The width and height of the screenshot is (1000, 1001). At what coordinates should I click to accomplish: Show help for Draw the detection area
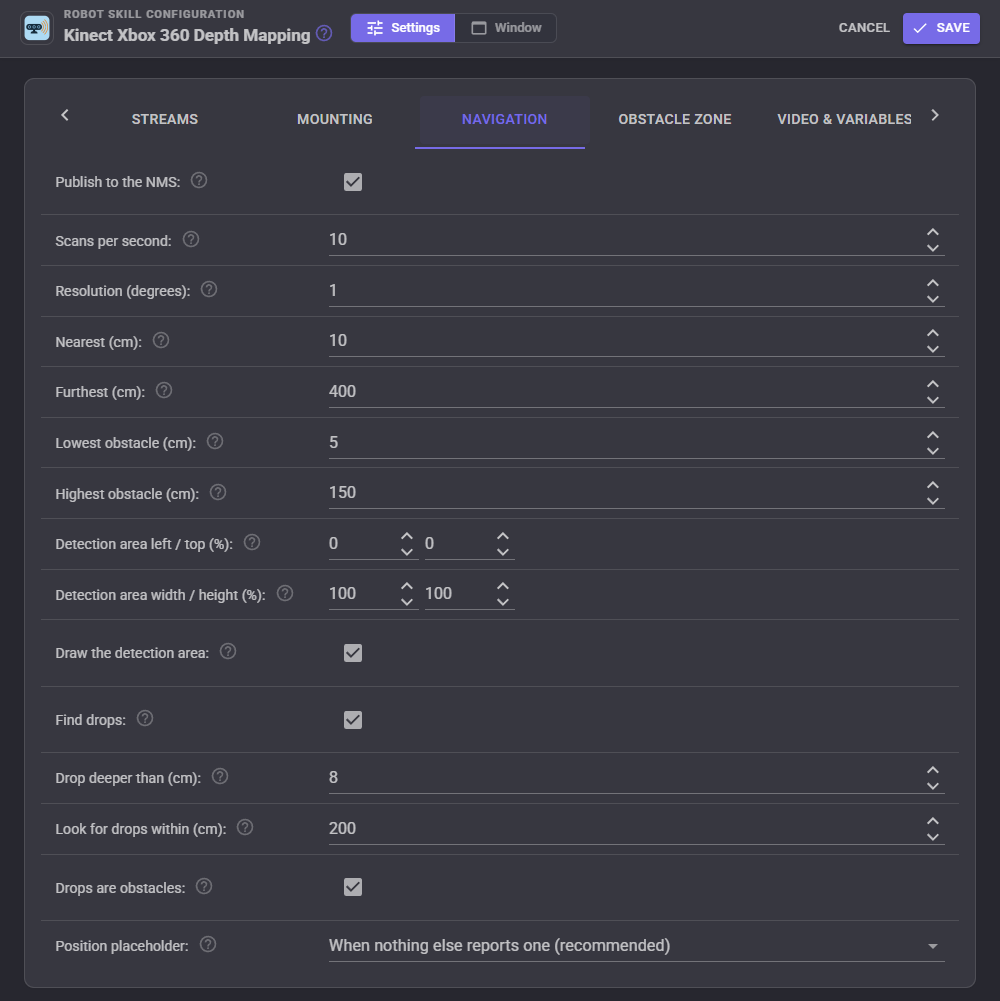click(x=228, y=651)
